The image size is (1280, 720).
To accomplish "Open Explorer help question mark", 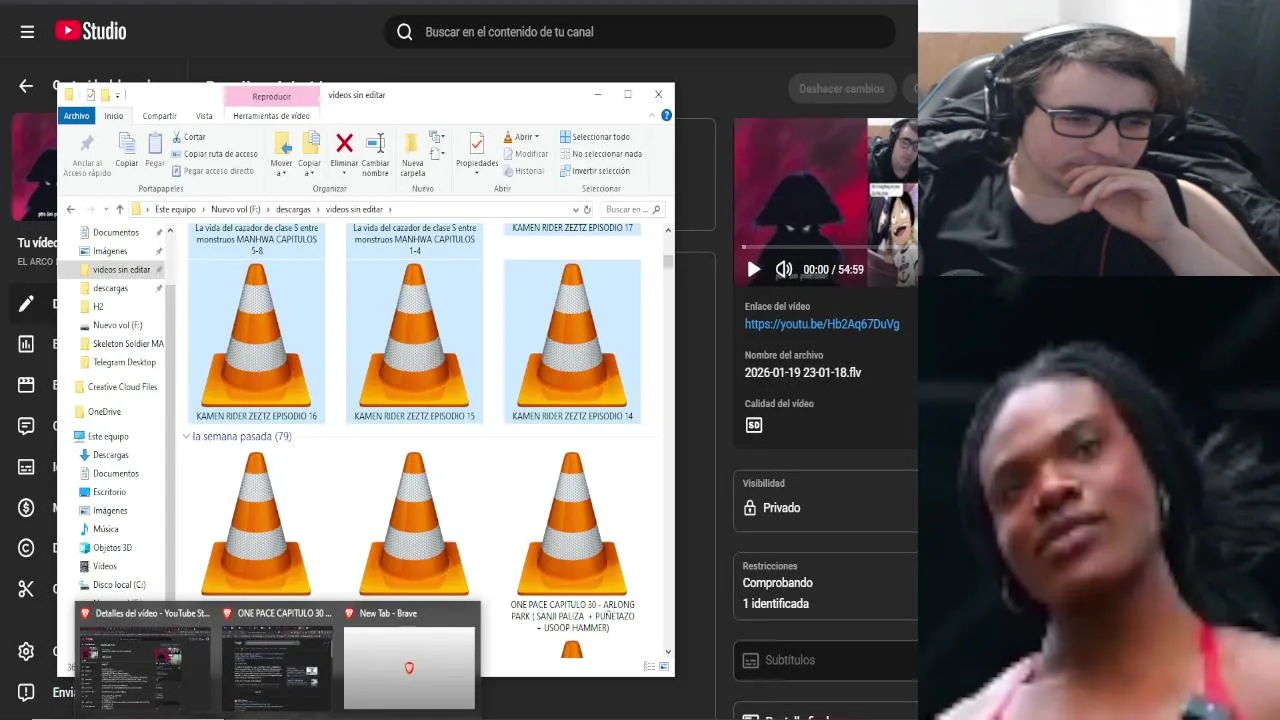I will (x=666, y=116).
